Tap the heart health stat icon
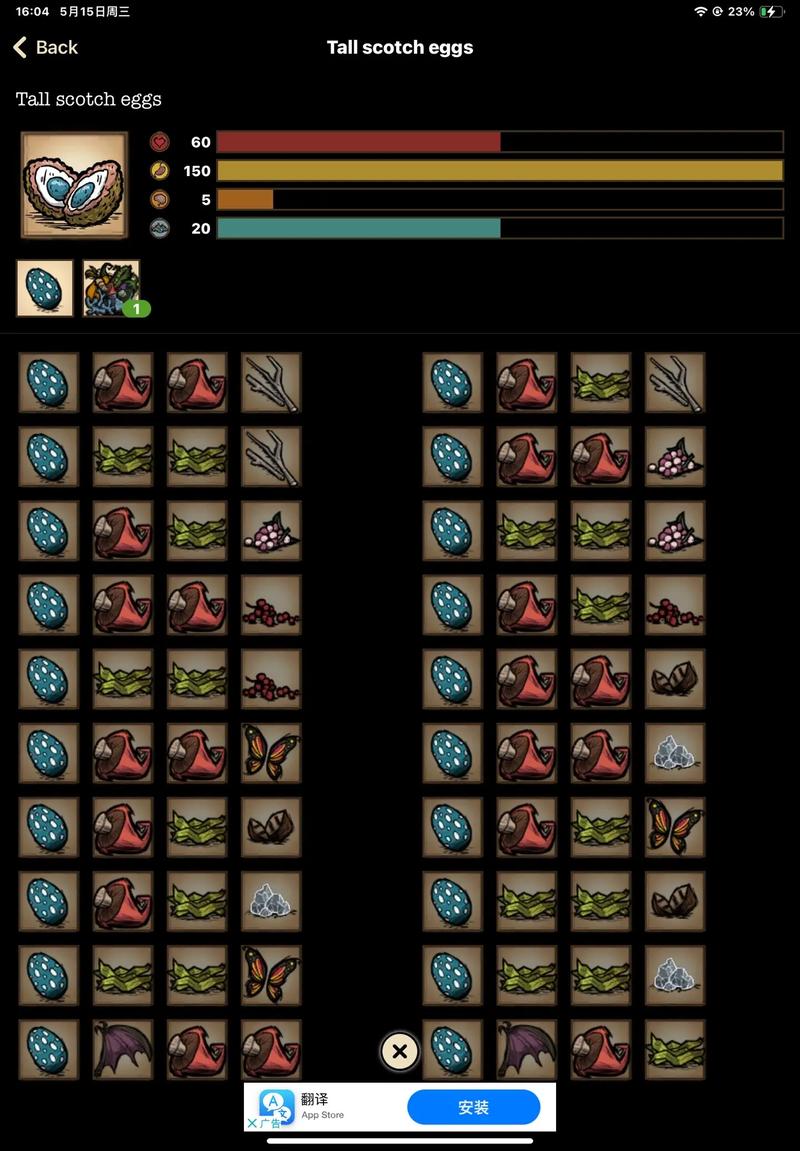The image size is (800, 1151). [x=159, y=142]
